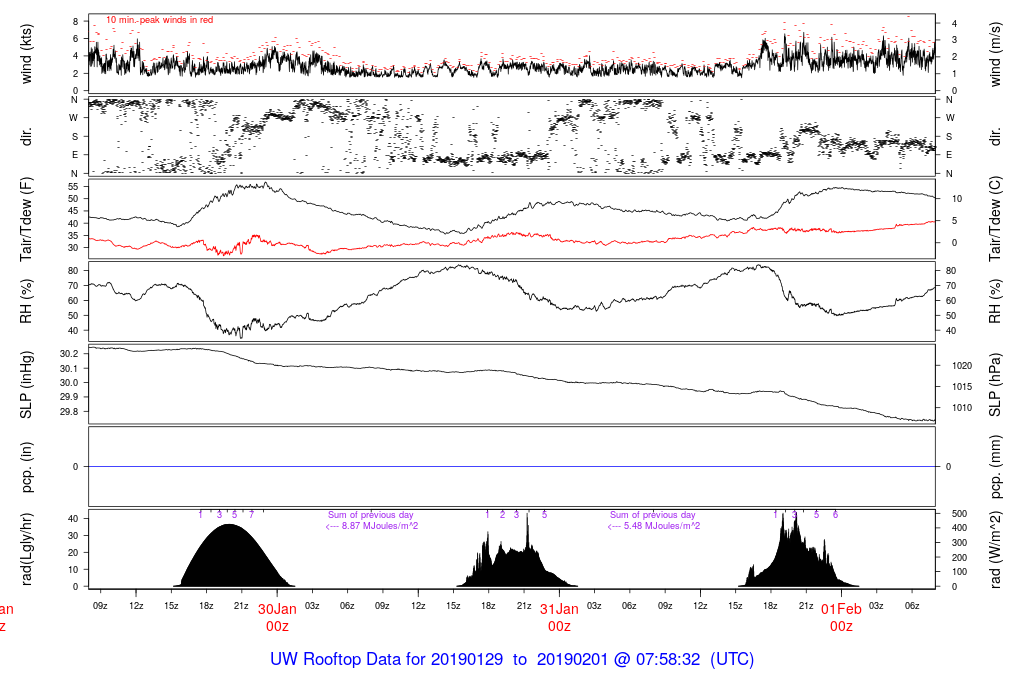Click the 'pcp. (in)' axis label

26,467
